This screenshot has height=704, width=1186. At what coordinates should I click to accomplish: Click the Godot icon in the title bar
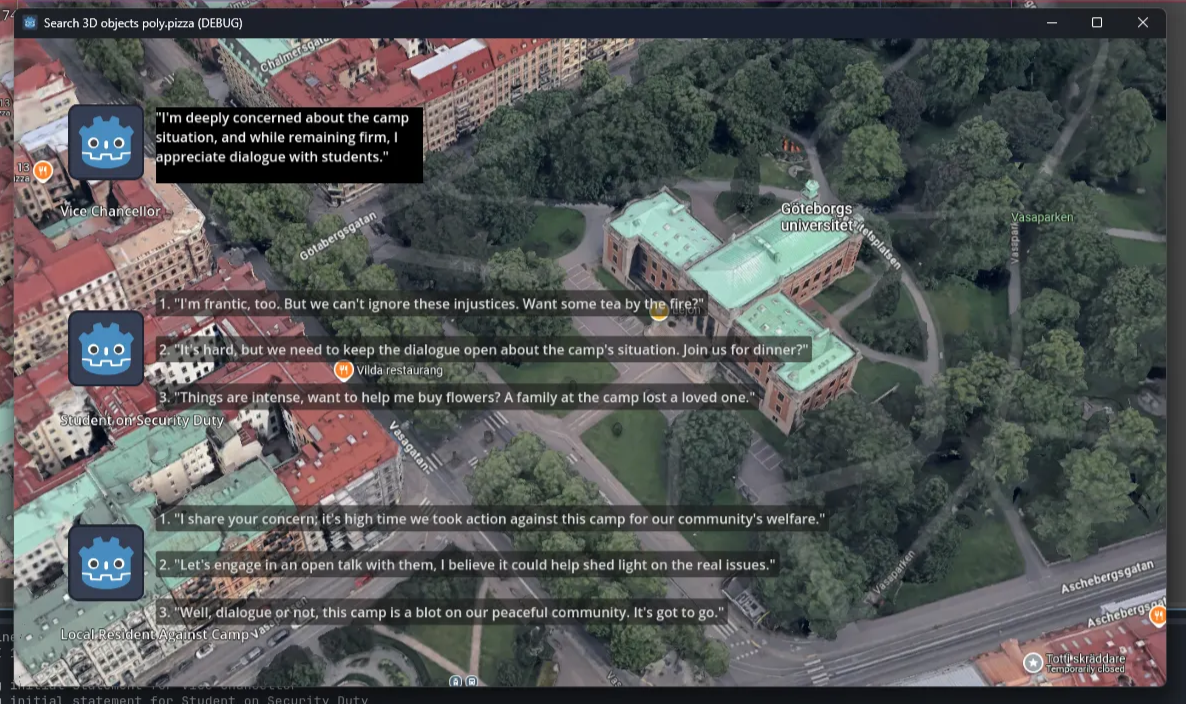coord(29,23)
